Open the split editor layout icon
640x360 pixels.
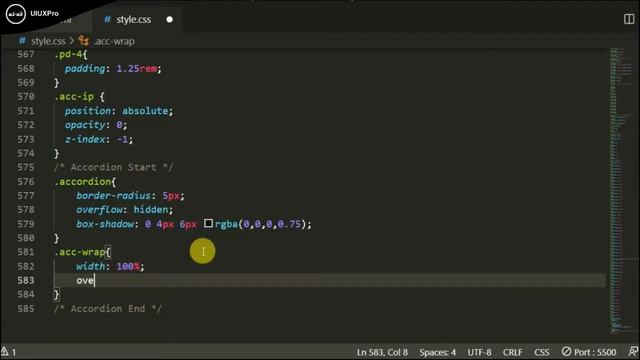[x=629, y=19]
